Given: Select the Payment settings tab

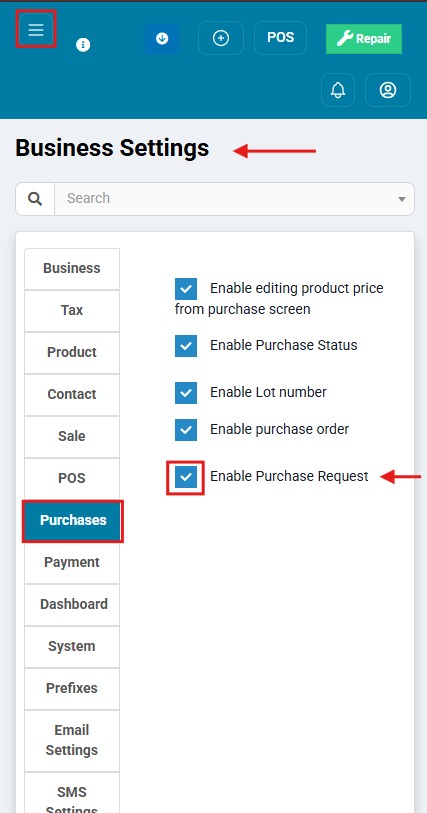Looking at the screenshot, I should coord(72,563).
